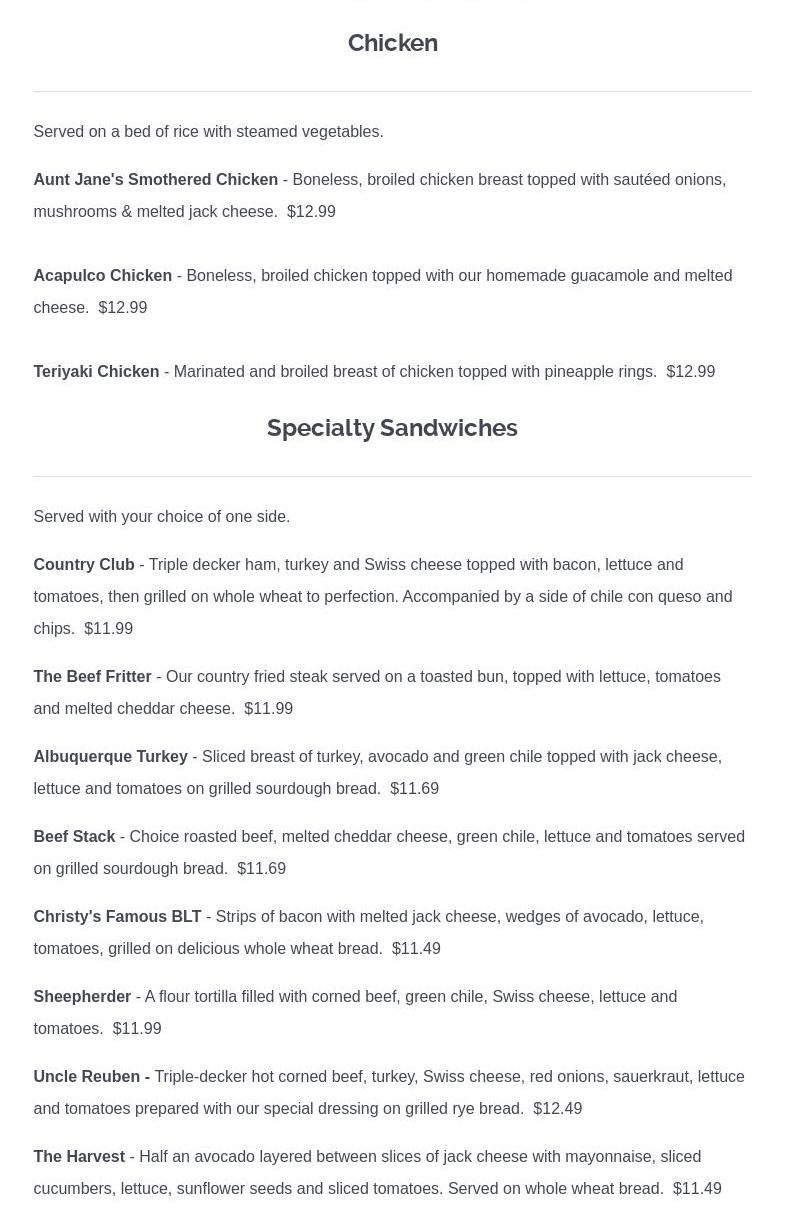Click The Beef Fritter item name
The width and height of the screenshot is (785, 1226).
[x=92, y=677]
